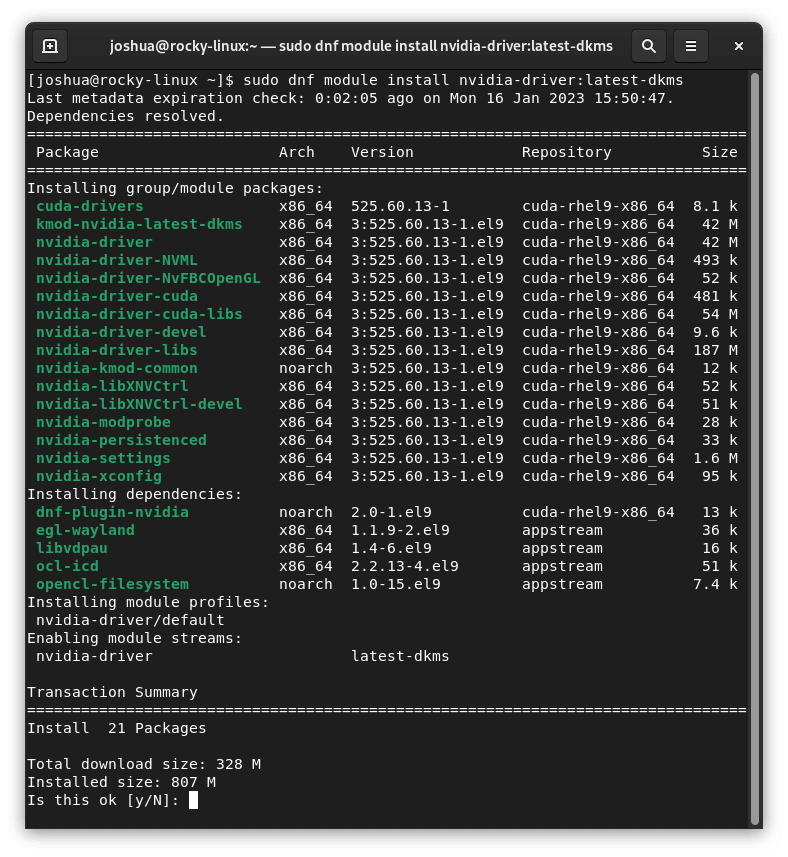Image resolution: width=788 pixels, height=857 pixels.
Task: Click the 'latest-dkms' stream value
Action: [x=400, y=656]
